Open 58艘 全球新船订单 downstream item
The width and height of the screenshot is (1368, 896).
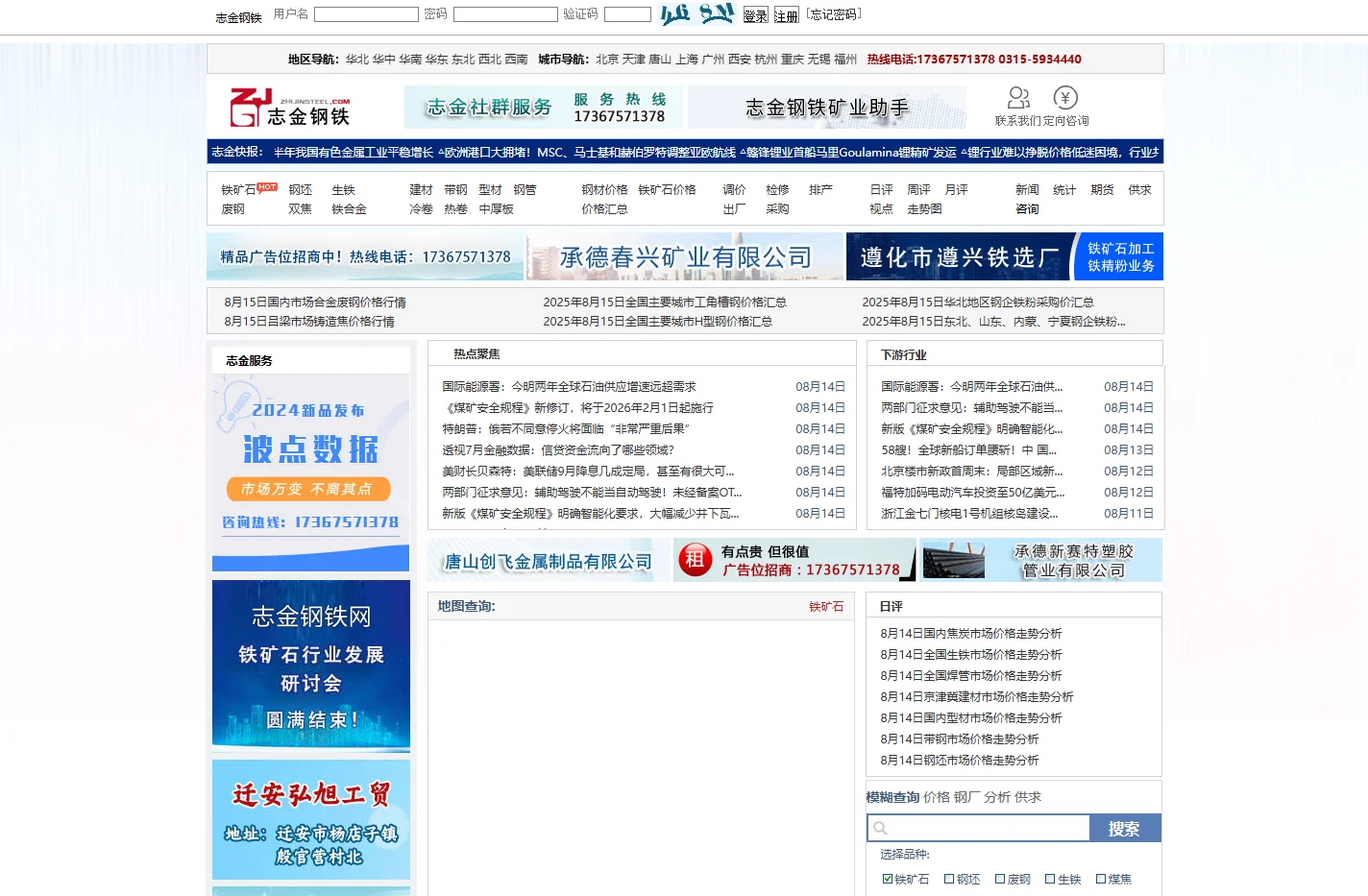point(968,450)
